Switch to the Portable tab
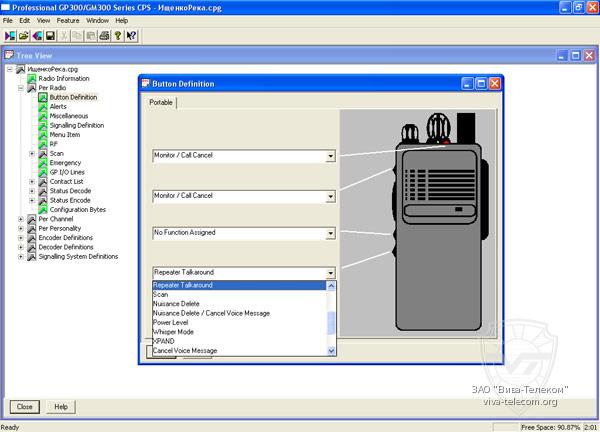Image resolution: width=600 pixels, height=432 pixels. 161,103
